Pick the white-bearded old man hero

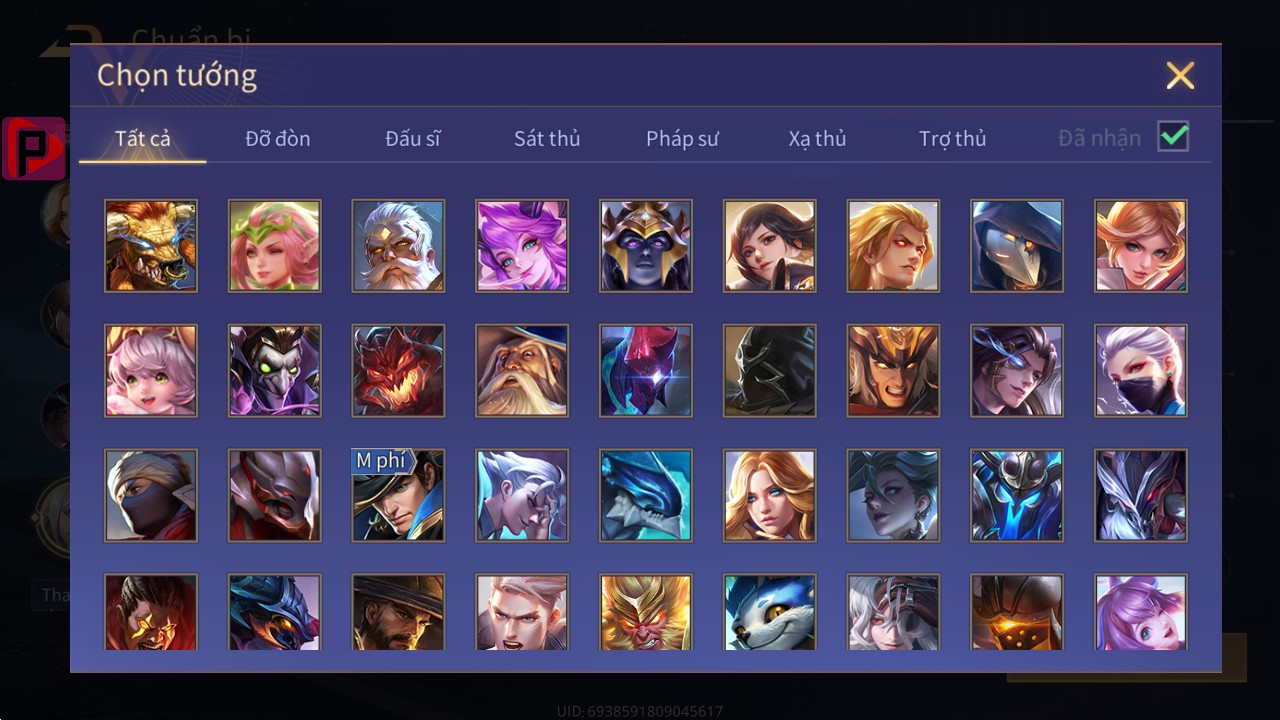tap(398, 246)
